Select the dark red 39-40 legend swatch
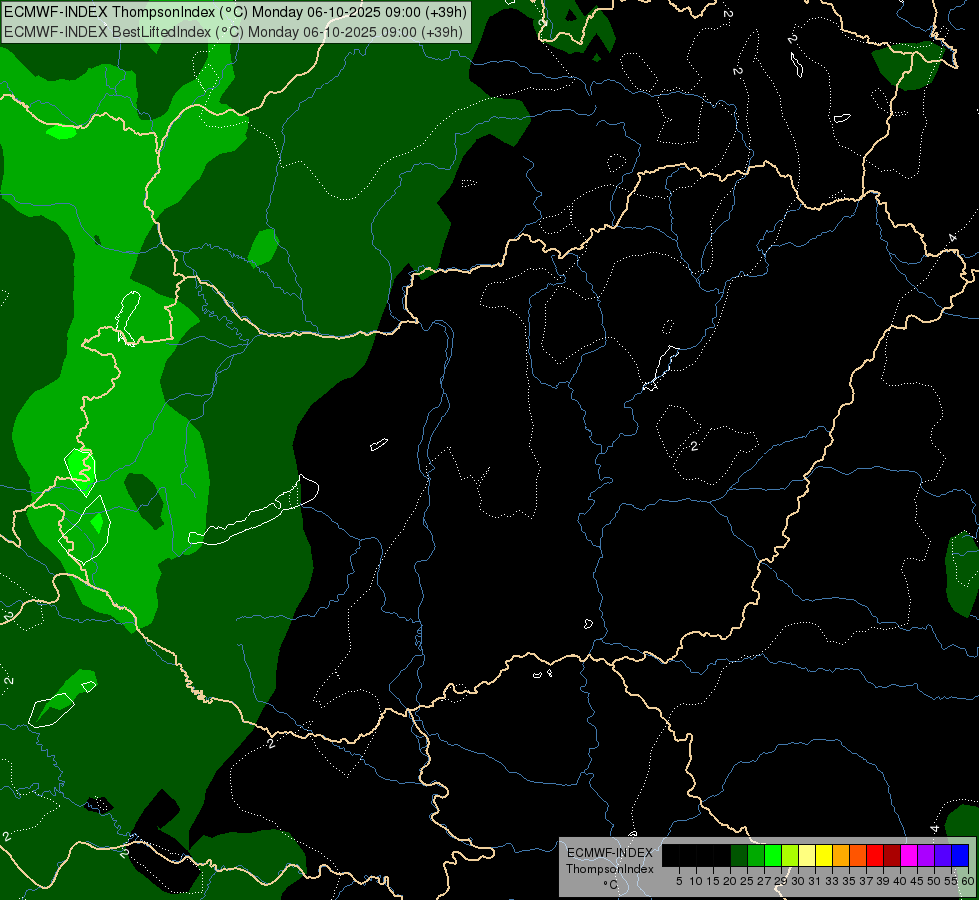The width and height of the screenshot is (979, 900). coord(892,855)
